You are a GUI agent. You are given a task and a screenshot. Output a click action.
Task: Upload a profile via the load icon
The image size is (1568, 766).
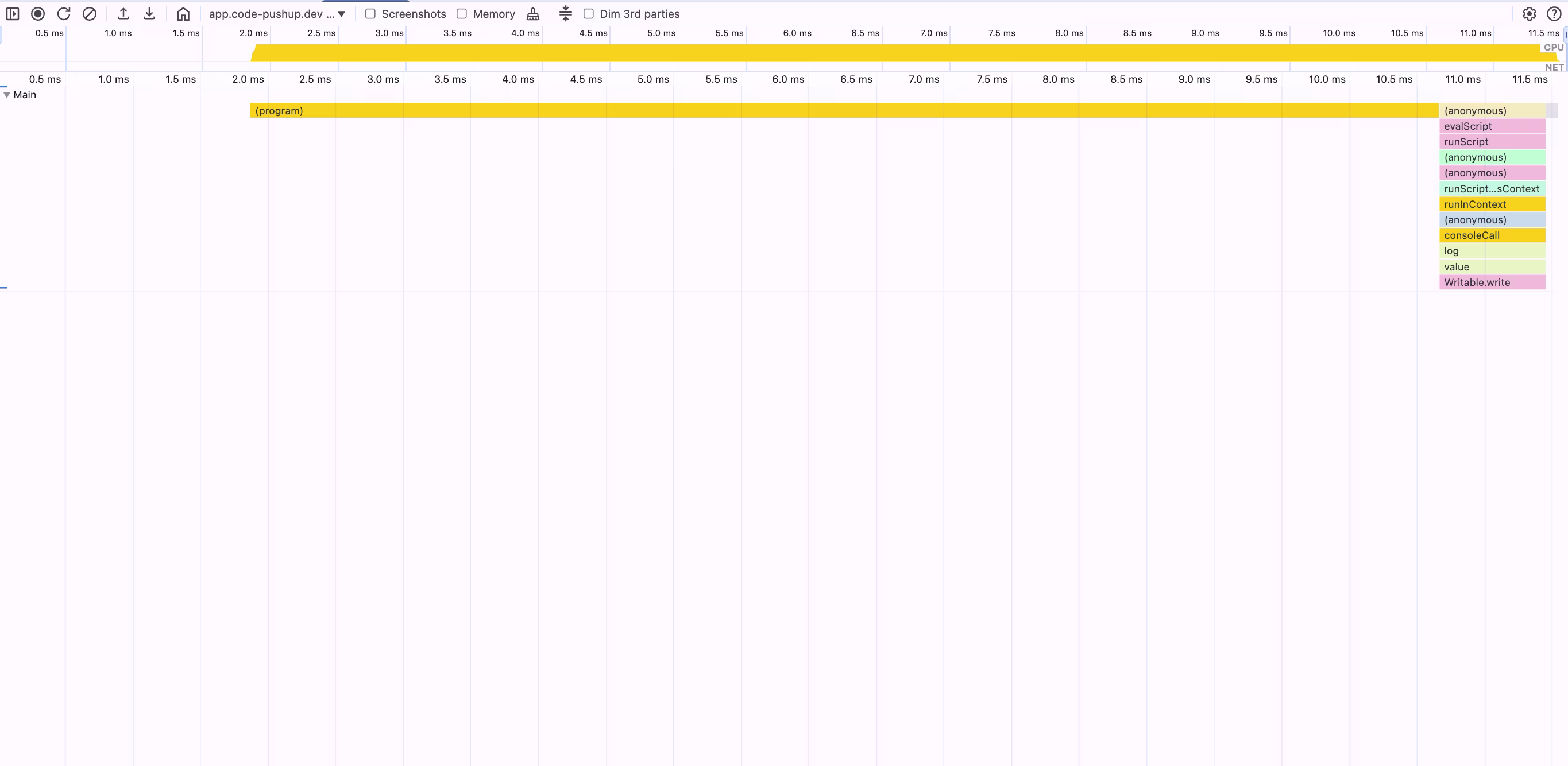tap(123, 13)
